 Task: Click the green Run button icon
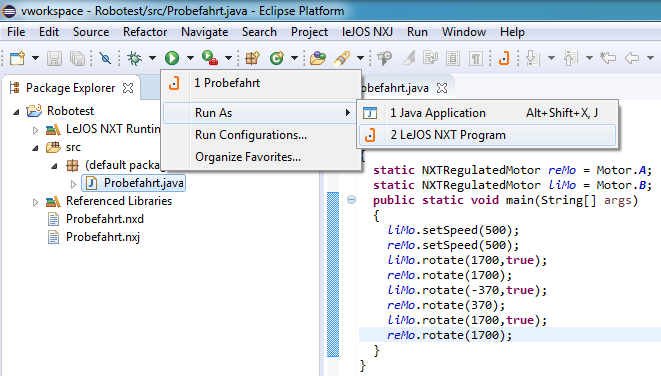pyautogui.click(x=172, y=58)
